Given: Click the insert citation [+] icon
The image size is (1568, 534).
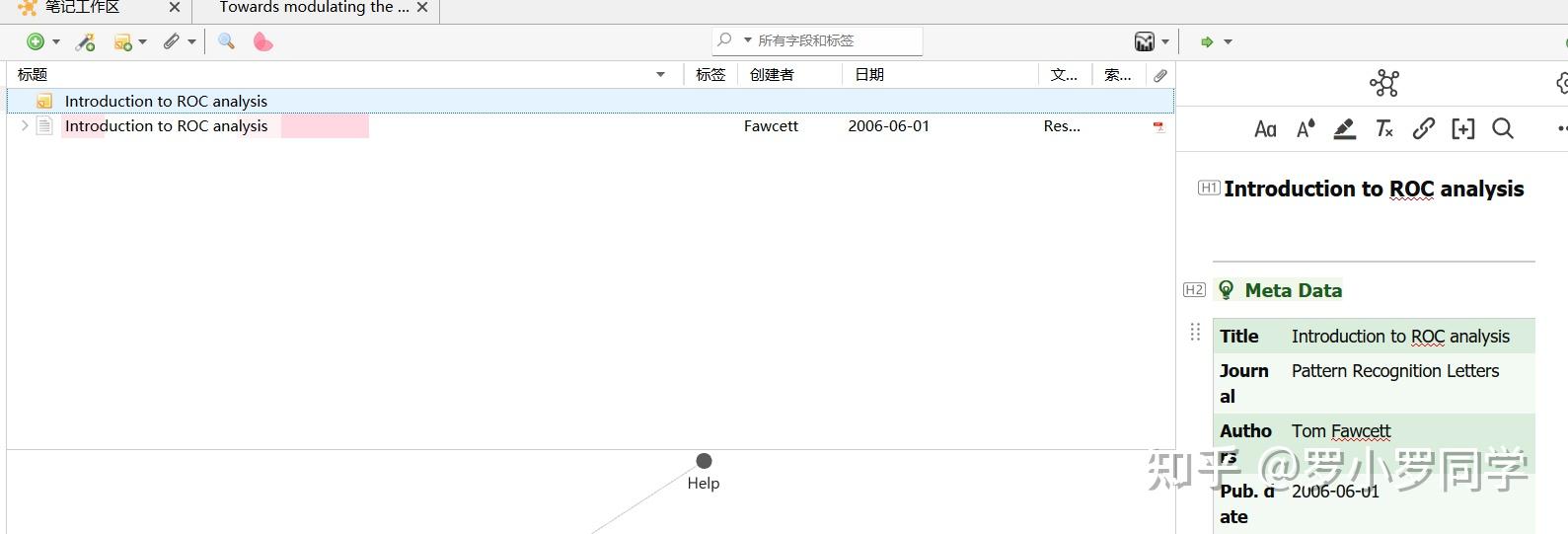Looking at the screenshot, I should 1463,129.
